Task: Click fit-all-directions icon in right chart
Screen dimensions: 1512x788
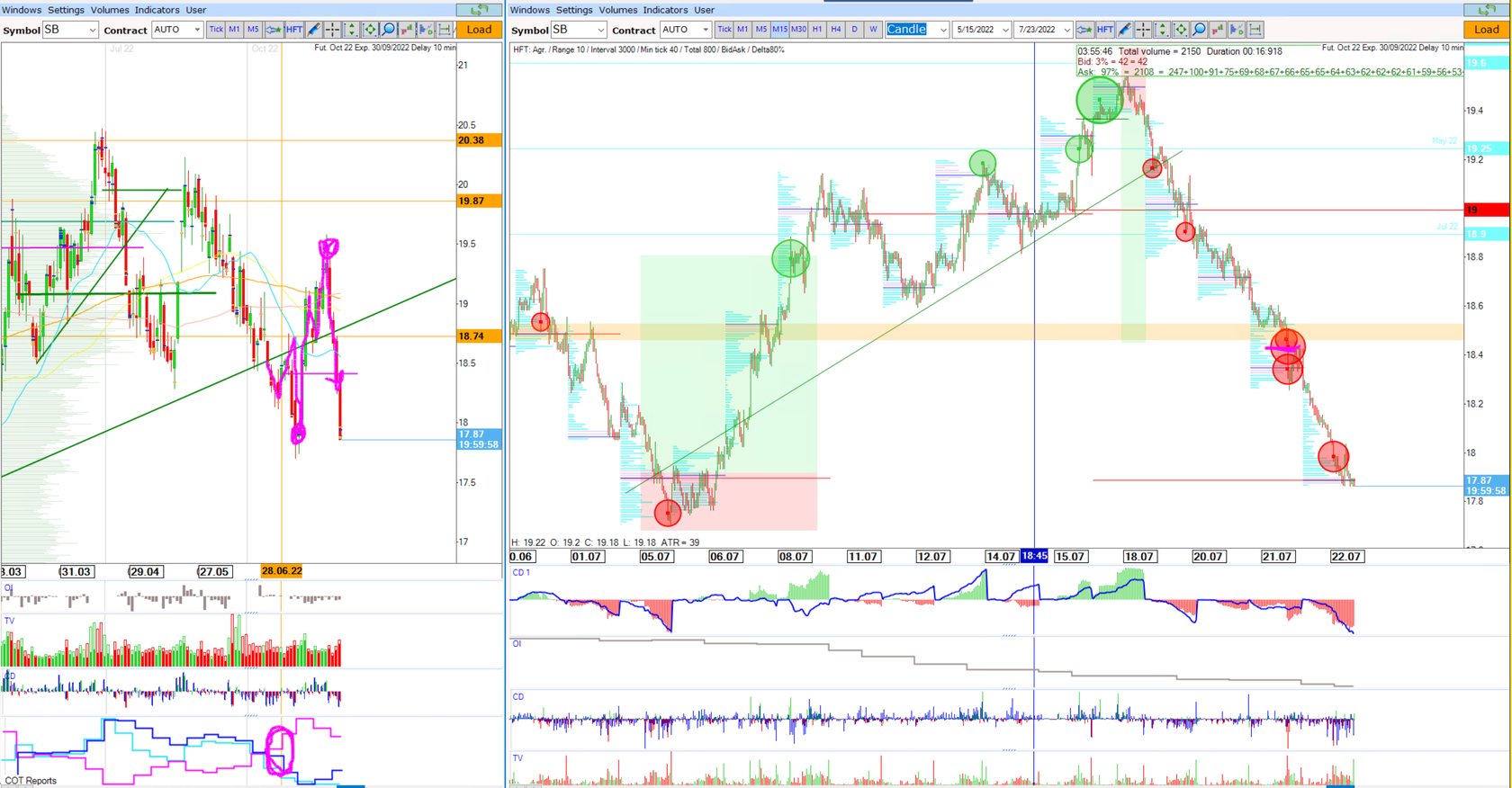Action: point(1181,30)
